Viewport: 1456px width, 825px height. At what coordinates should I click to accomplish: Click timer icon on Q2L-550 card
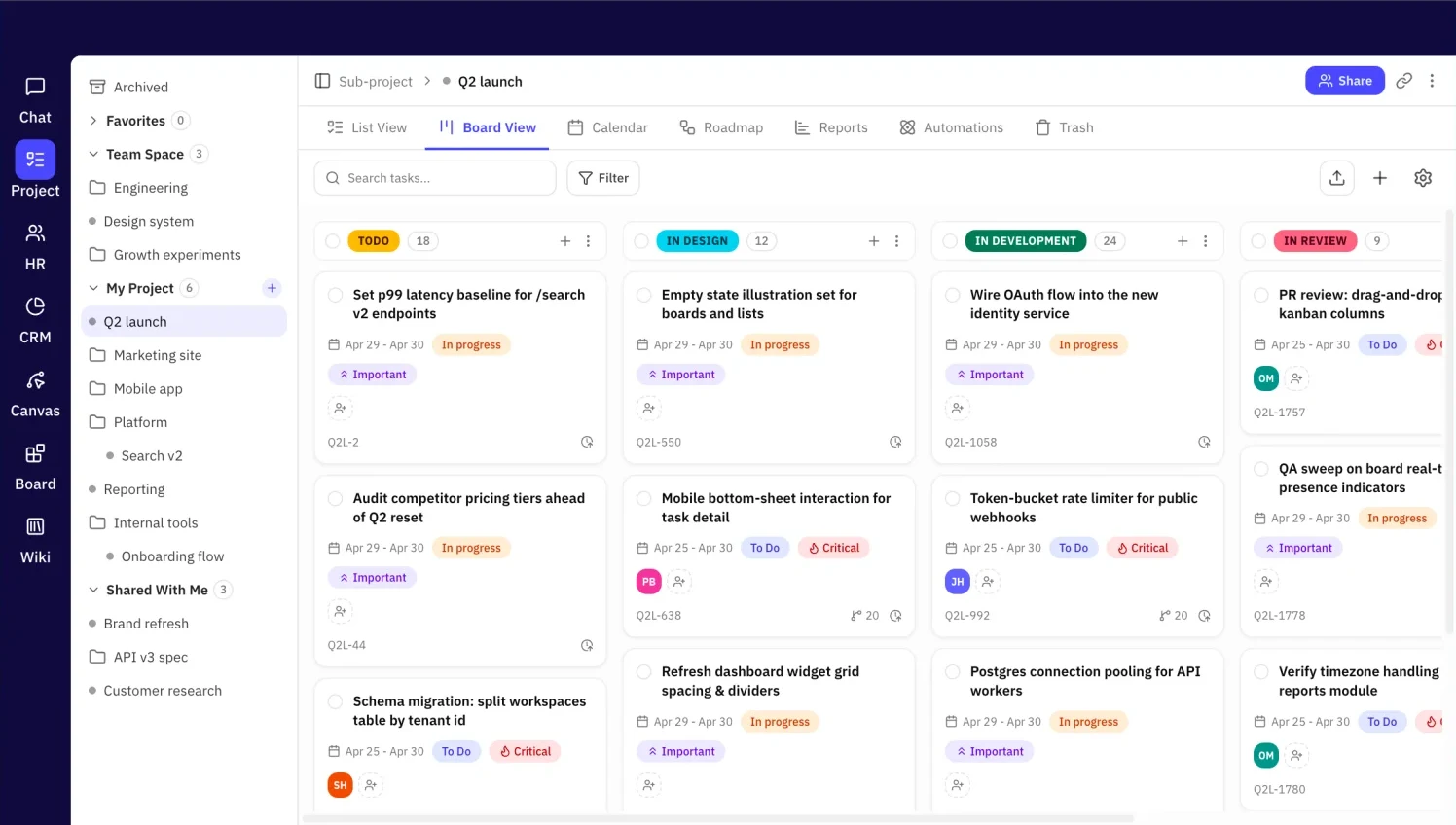coord(895,442)
